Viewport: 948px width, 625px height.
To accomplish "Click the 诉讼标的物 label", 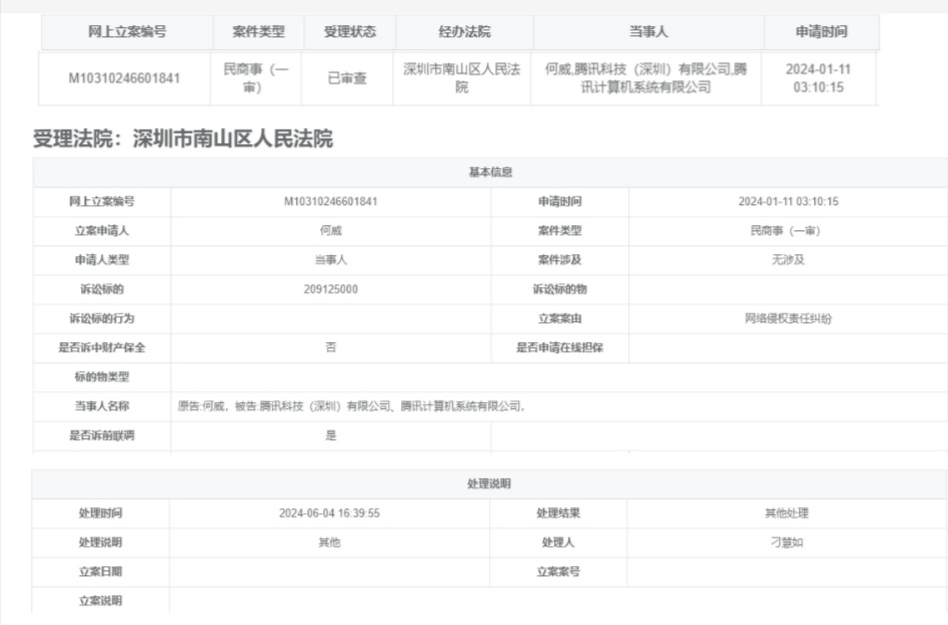I will 560,290.
